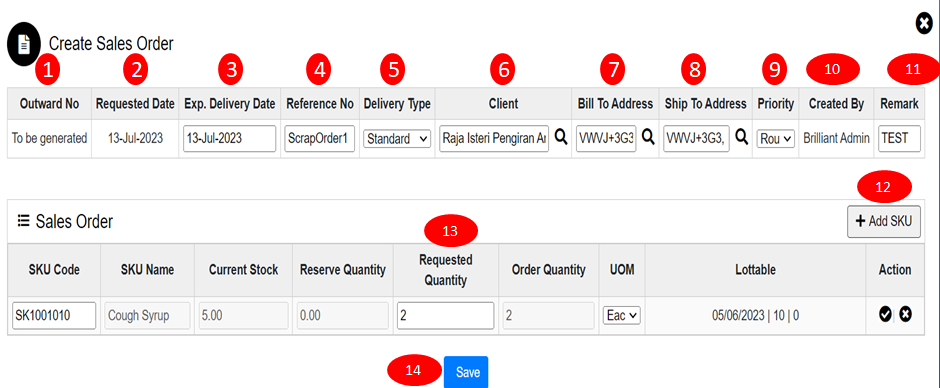Focus the Requested Quantity input

click(x=445, y=315)
